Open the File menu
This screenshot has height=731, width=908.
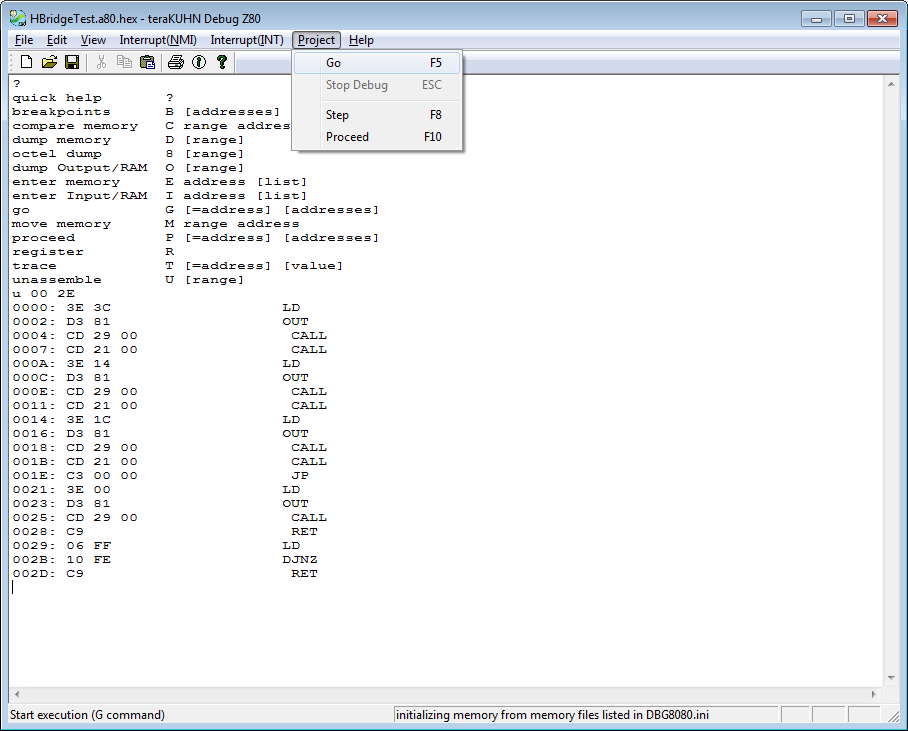point(24,40)
